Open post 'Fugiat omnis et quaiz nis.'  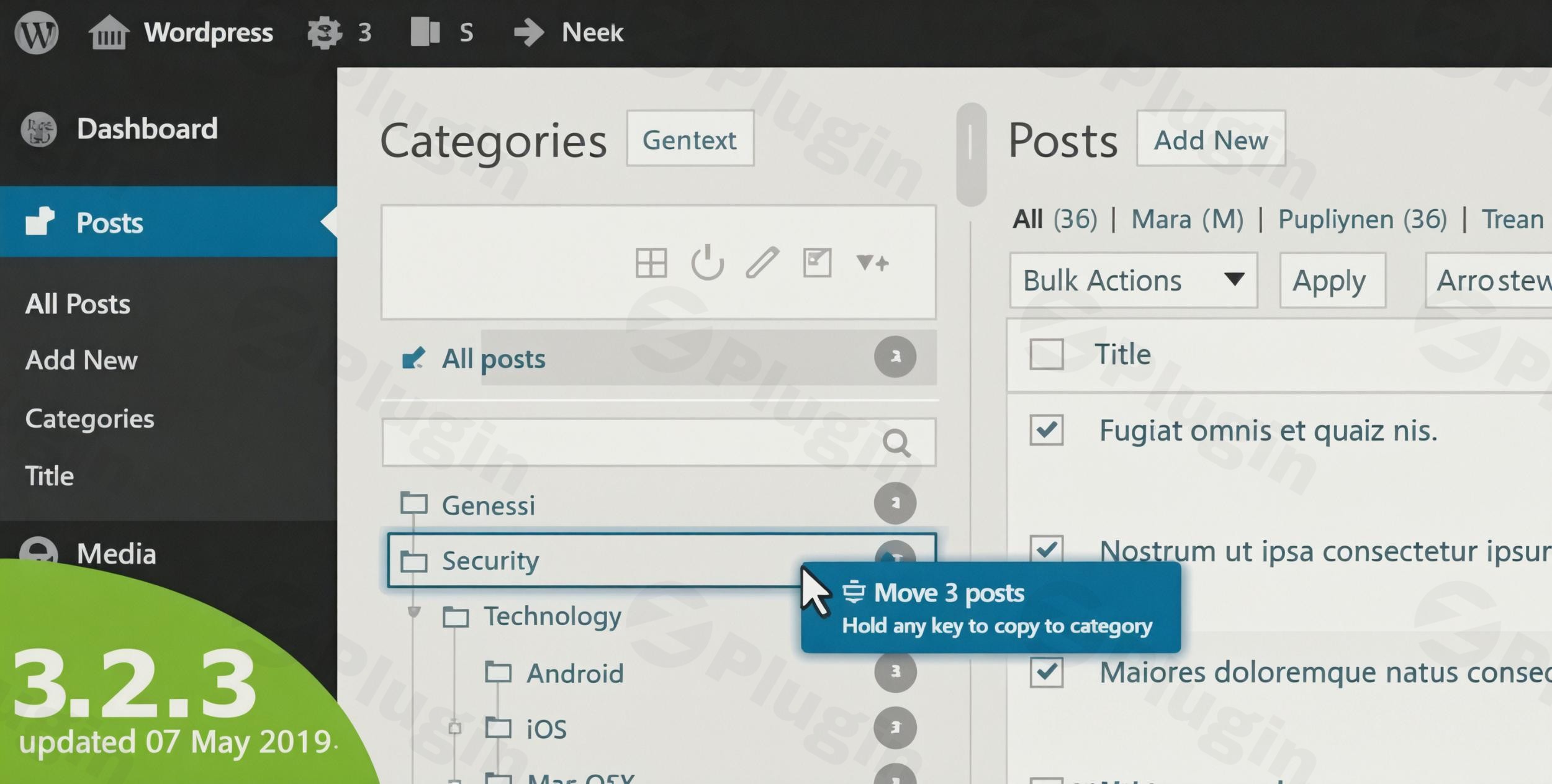pos(1268,430)
